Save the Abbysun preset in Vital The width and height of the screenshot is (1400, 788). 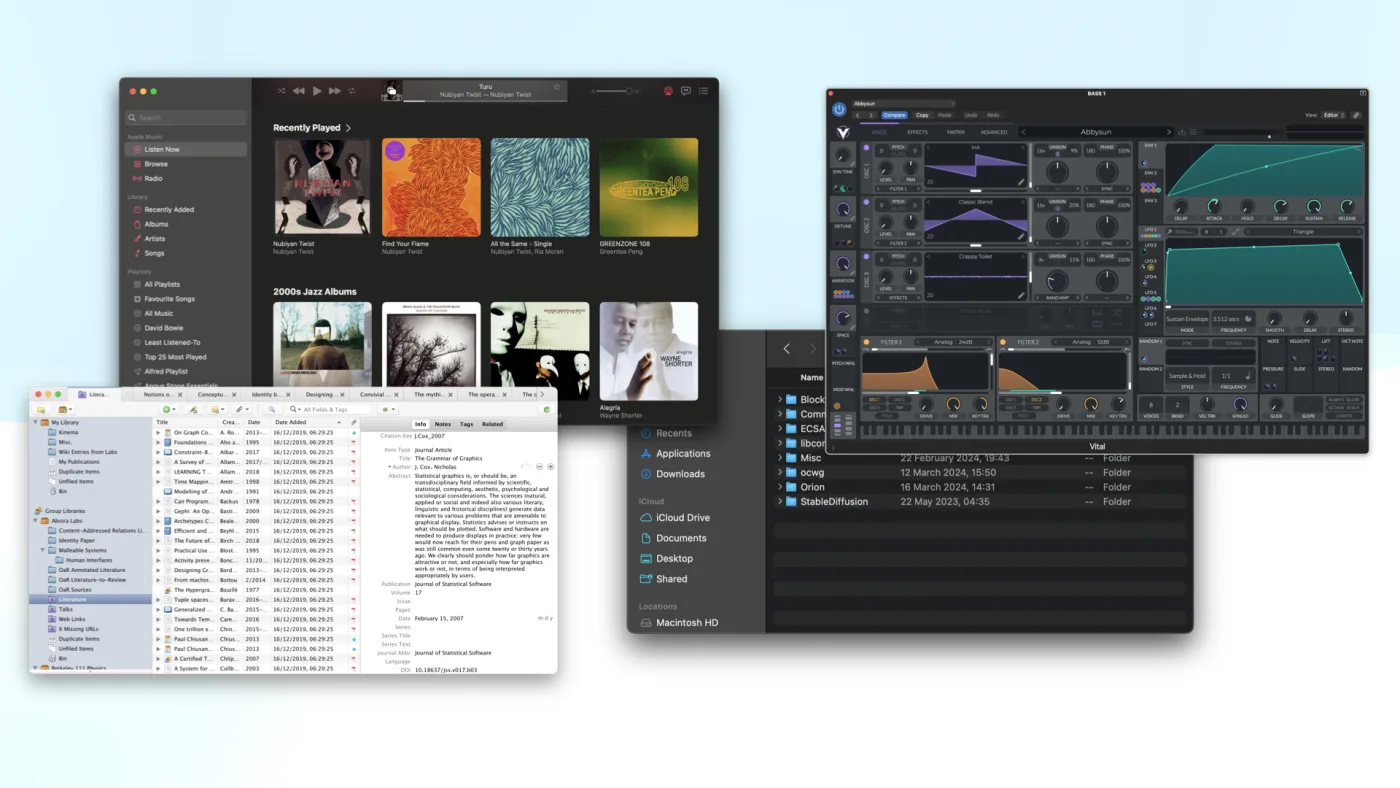(x=1182, y=132)
